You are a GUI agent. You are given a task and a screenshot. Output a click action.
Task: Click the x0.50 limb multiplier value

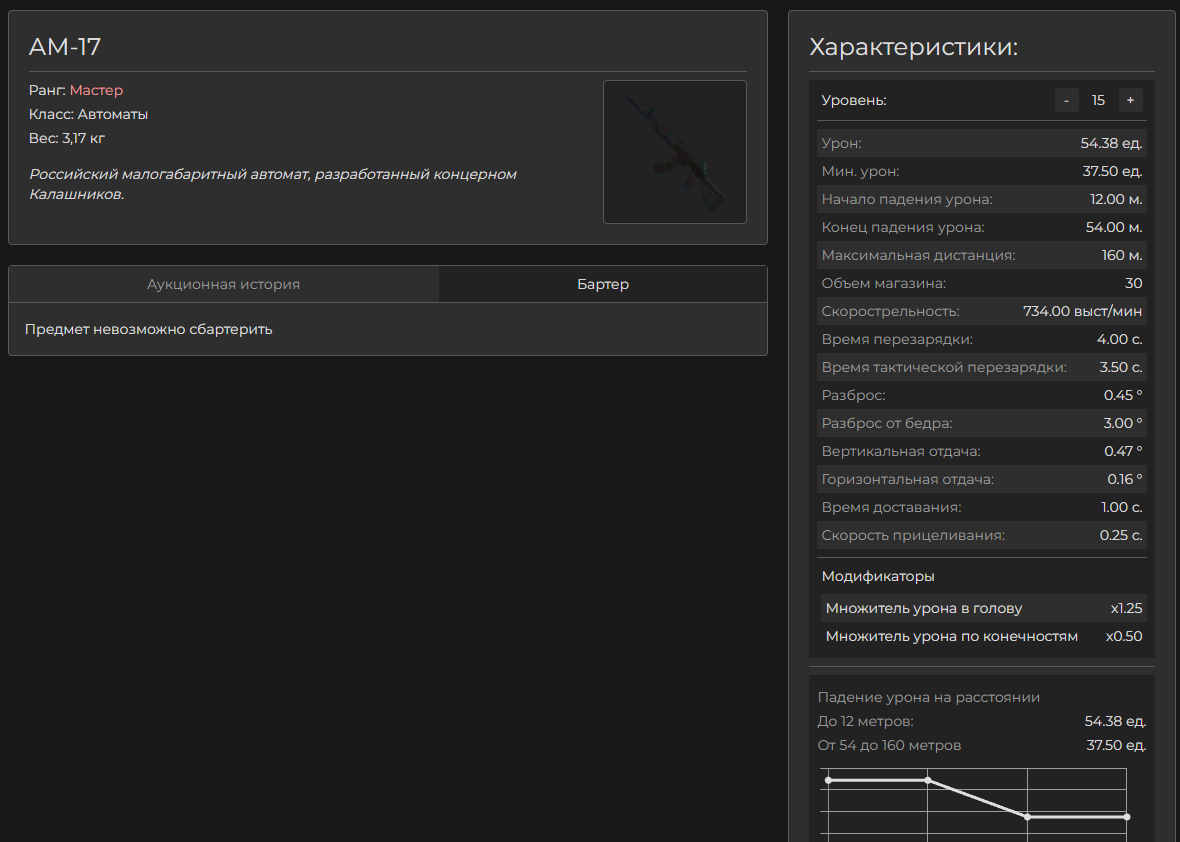click(x=1124, y=637)
